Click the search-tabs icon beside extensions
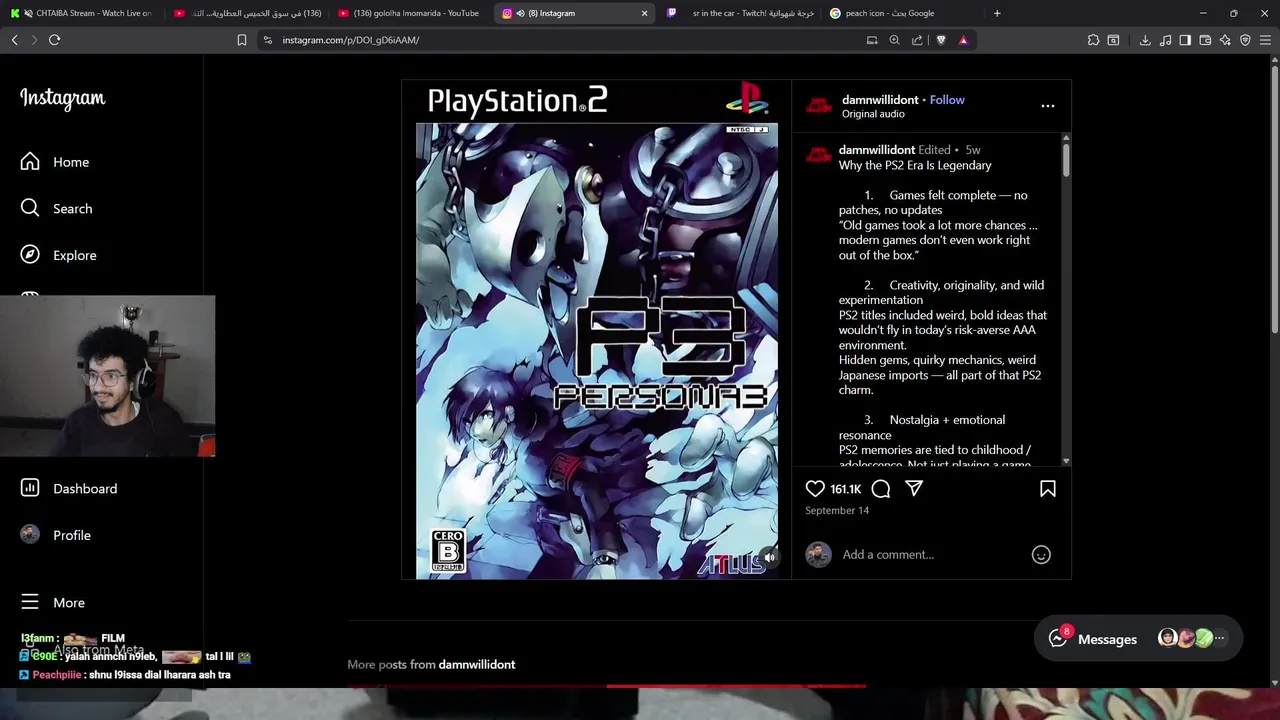 (1113, 40)
